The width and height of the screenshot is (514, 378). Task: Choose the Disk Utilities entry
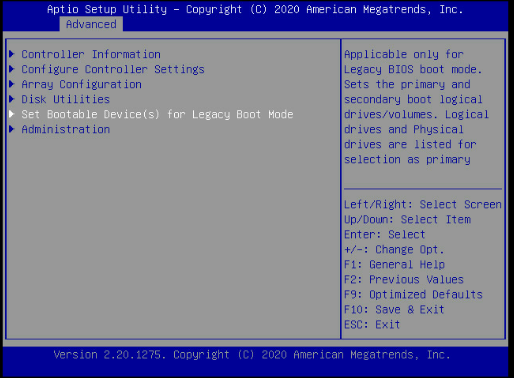point(66,99)
